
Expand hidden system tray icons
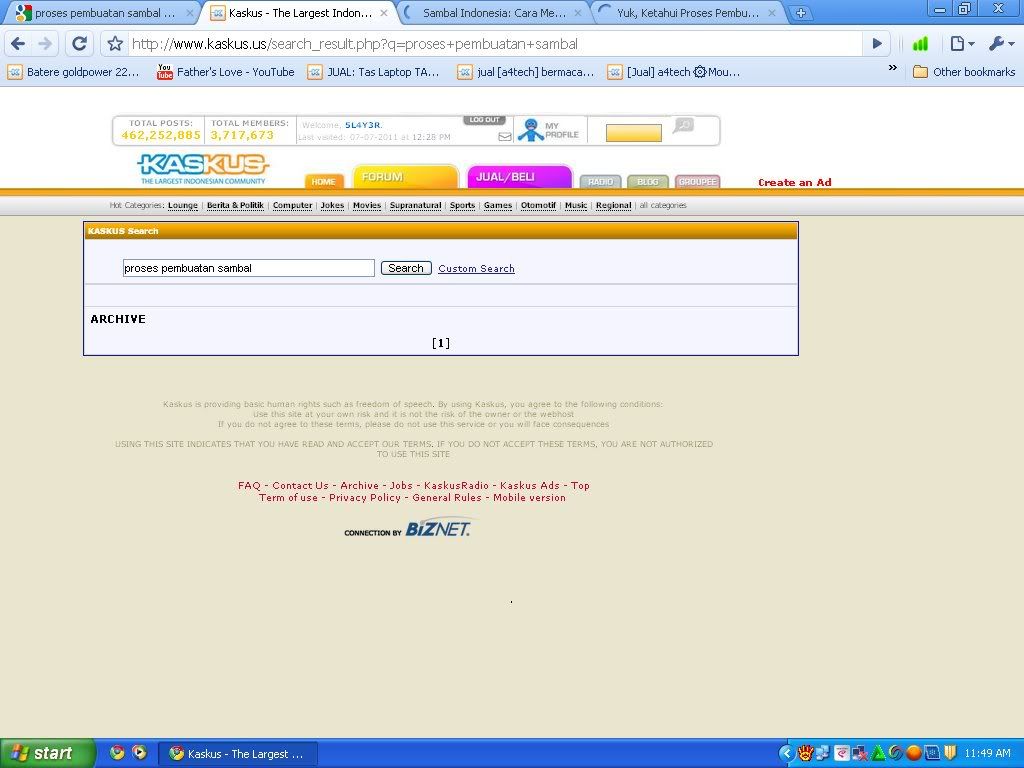pos(786,753)
